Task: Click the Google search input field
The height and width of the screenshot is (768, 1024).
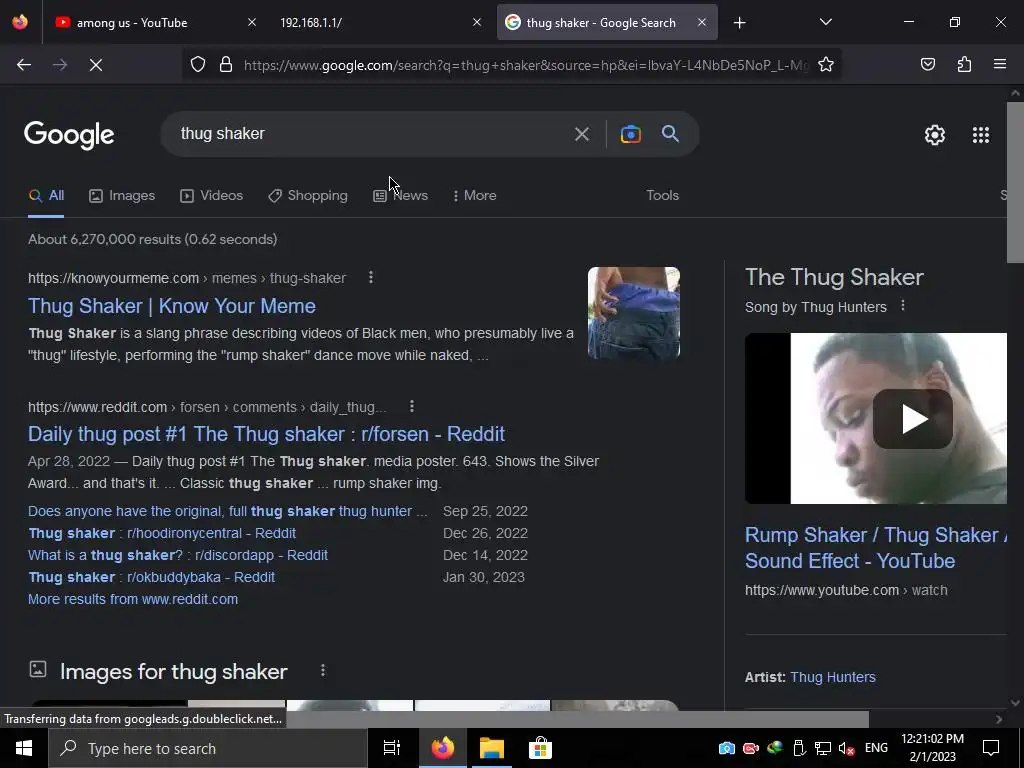Action: 372,134
